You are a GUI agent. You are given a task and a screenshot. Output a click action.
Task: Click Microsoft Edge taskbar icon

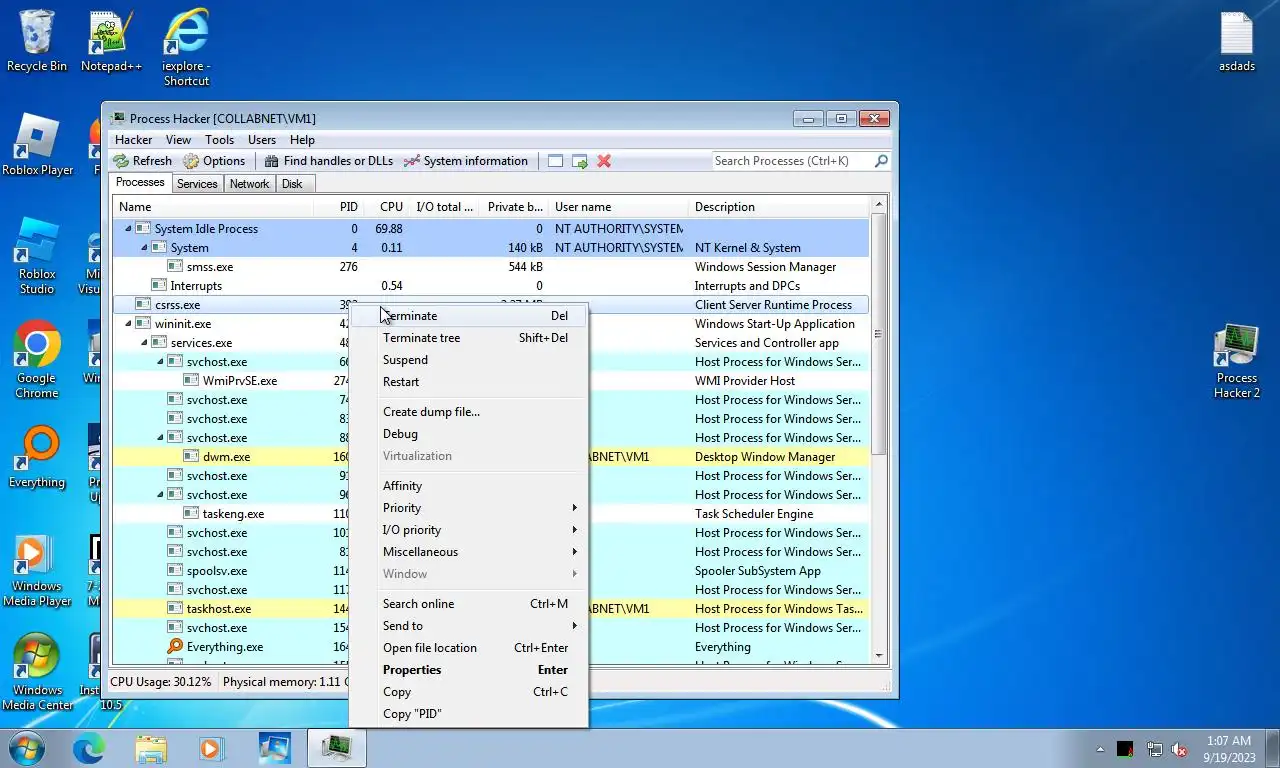tap(88, 748)
